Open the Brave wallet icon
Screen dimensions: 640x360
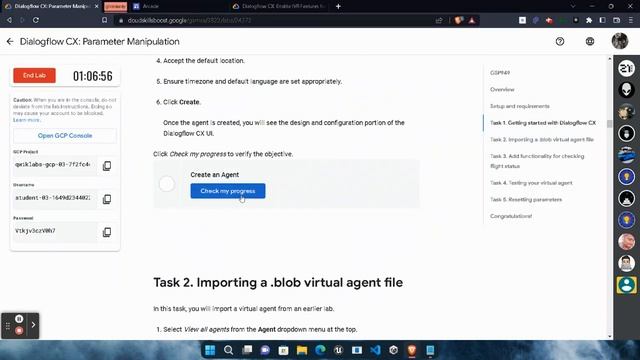tap(616, 20)
